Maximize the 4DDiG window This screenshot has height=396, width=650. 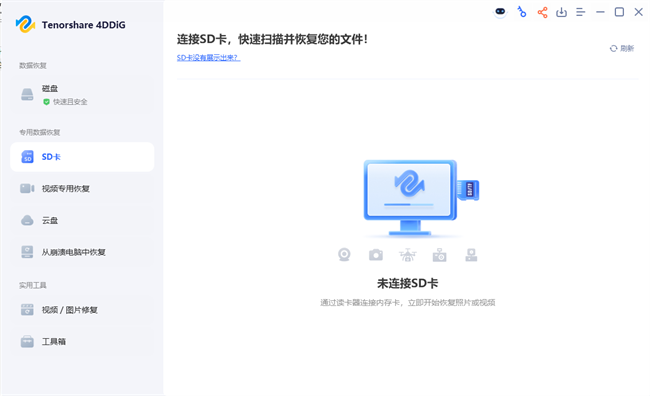pos(619,12)
